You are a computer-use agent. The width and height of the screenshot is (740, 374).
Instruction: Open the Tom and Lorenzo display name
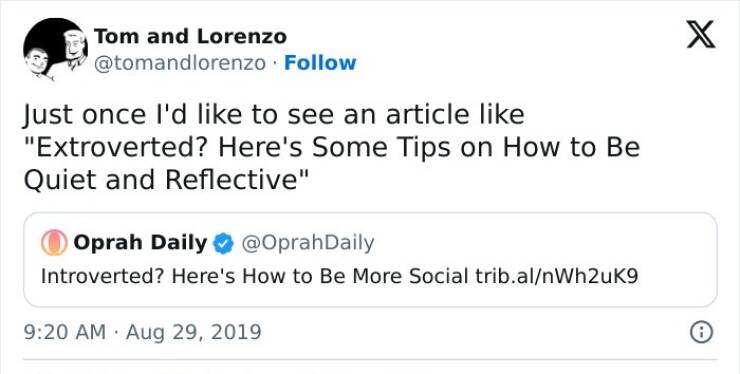point(190,36)
